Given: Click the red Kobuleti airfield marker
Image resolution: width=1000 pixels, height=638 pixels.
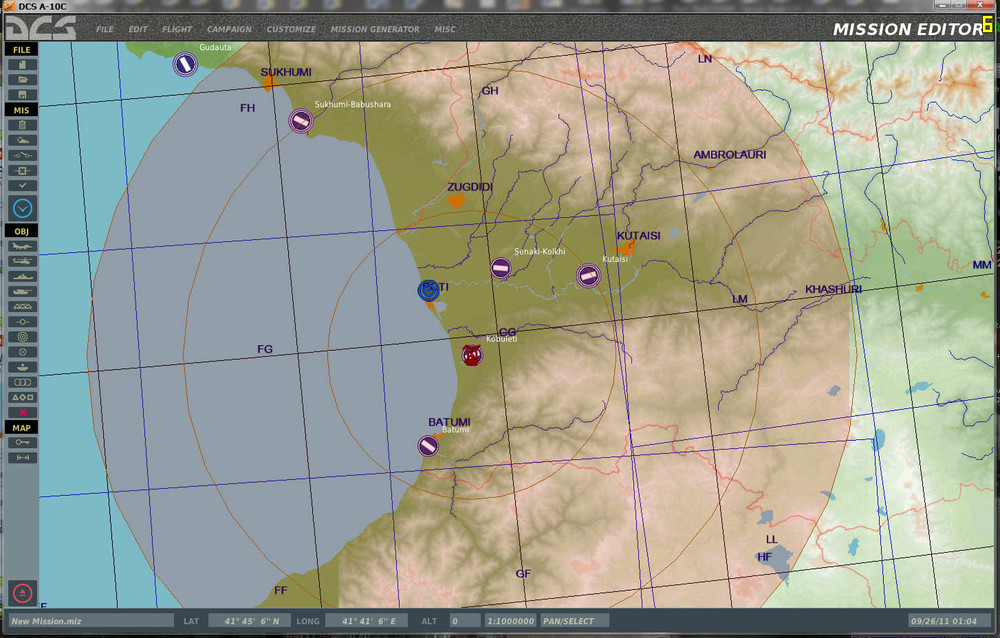Looking at the screenshot, I should click(472, 353).
